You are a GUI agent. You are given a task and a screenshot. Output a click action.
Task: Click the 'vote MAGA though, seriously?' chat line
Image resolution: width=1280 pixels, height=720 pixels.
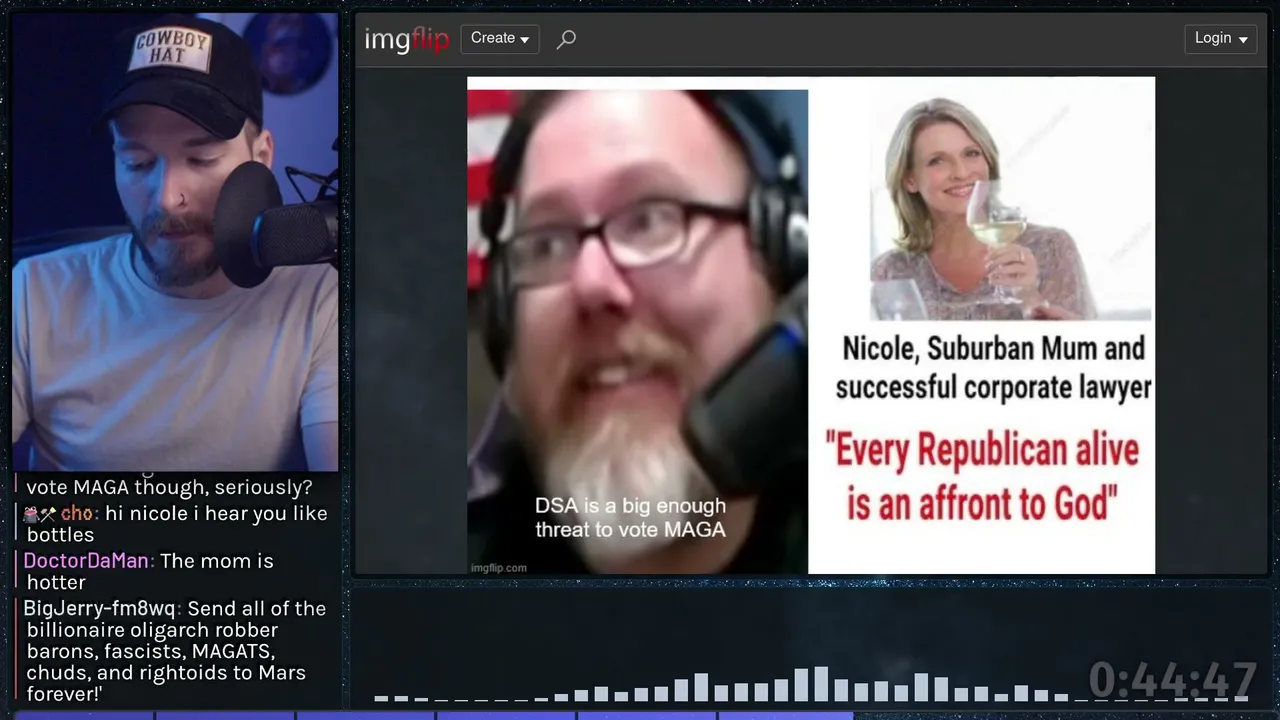169,488
